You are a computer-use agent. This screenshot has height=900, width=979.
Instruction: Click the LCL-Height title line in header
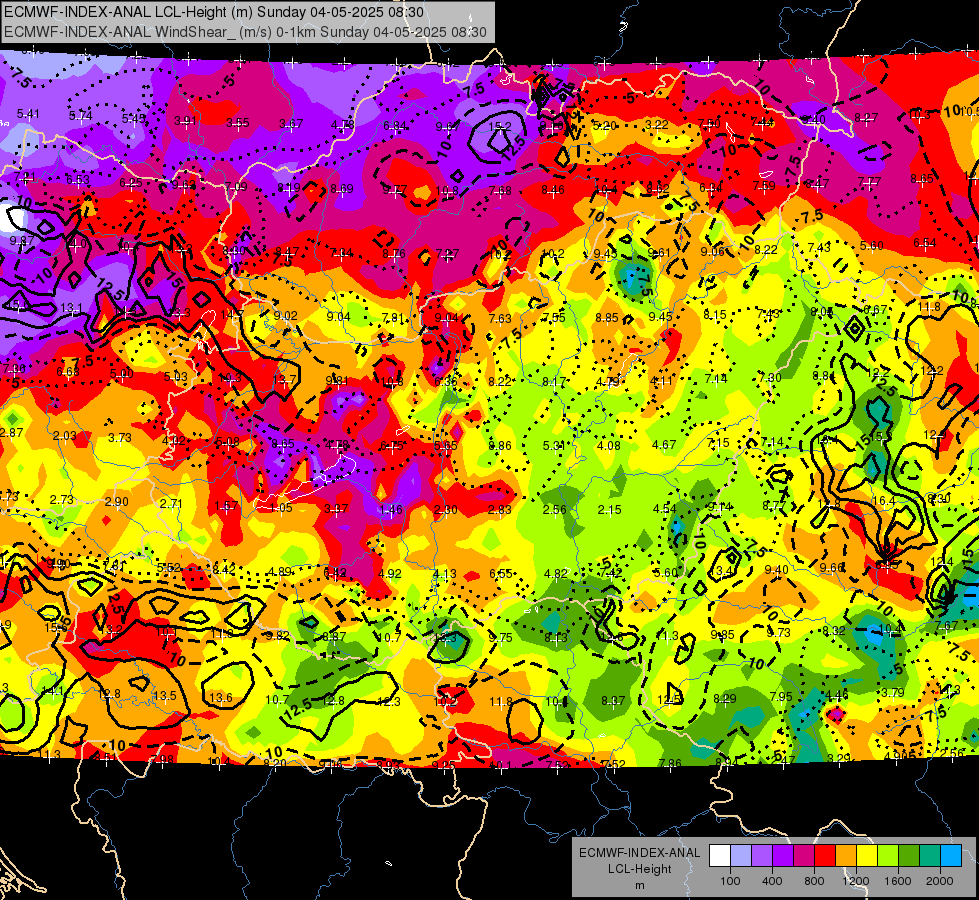tap(214, 12)
